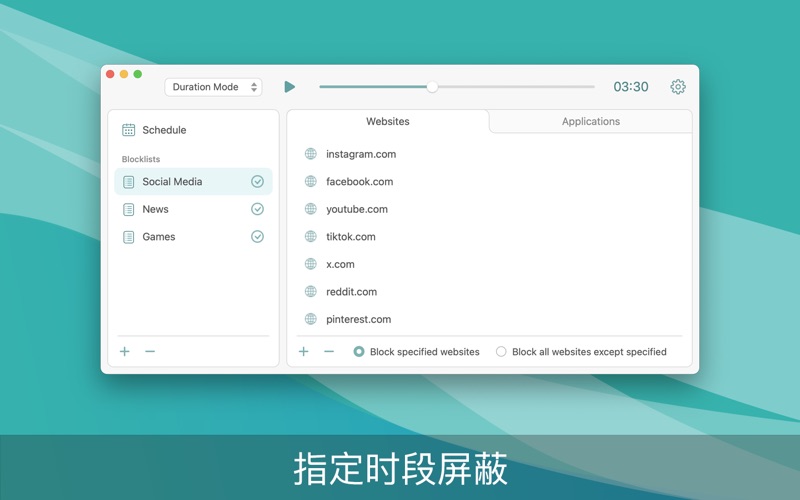Viewport: 800px width, 500px height.
Task: Choose Block specified websites option
Action: click(416, 352)
